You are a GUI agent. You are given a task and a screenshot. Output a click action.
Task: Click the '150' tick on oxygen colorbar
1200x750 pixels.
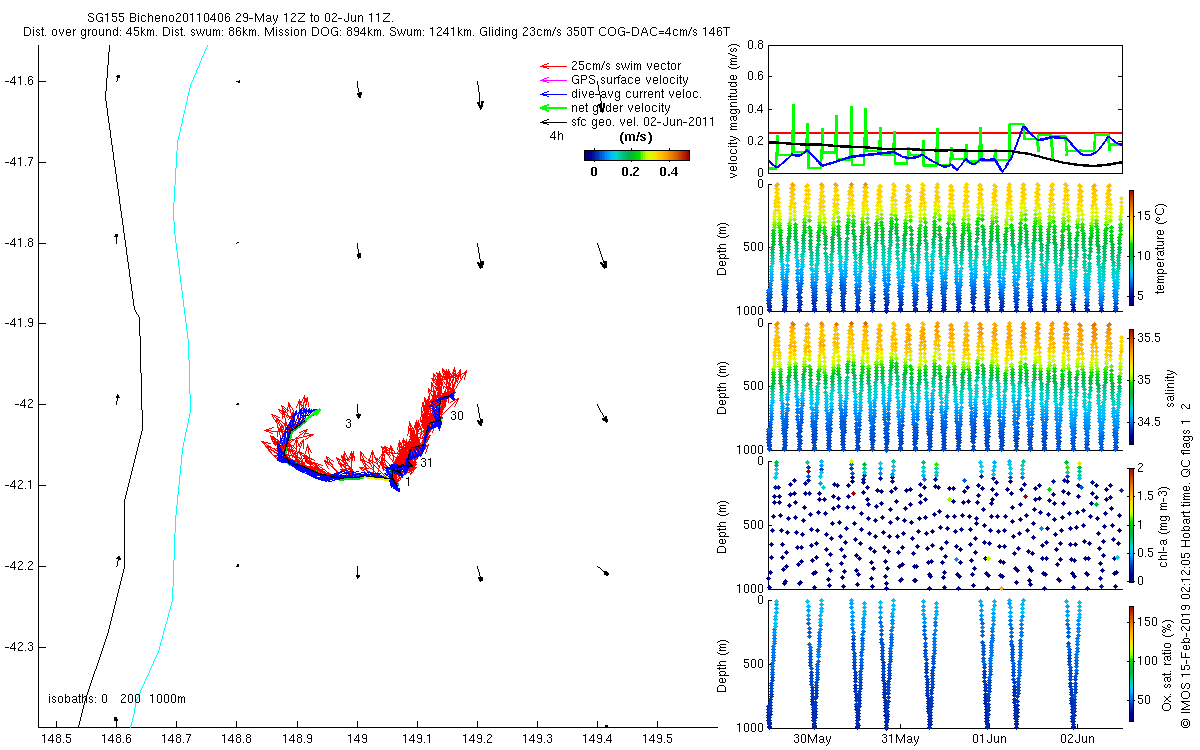(x=1147, y=621)
